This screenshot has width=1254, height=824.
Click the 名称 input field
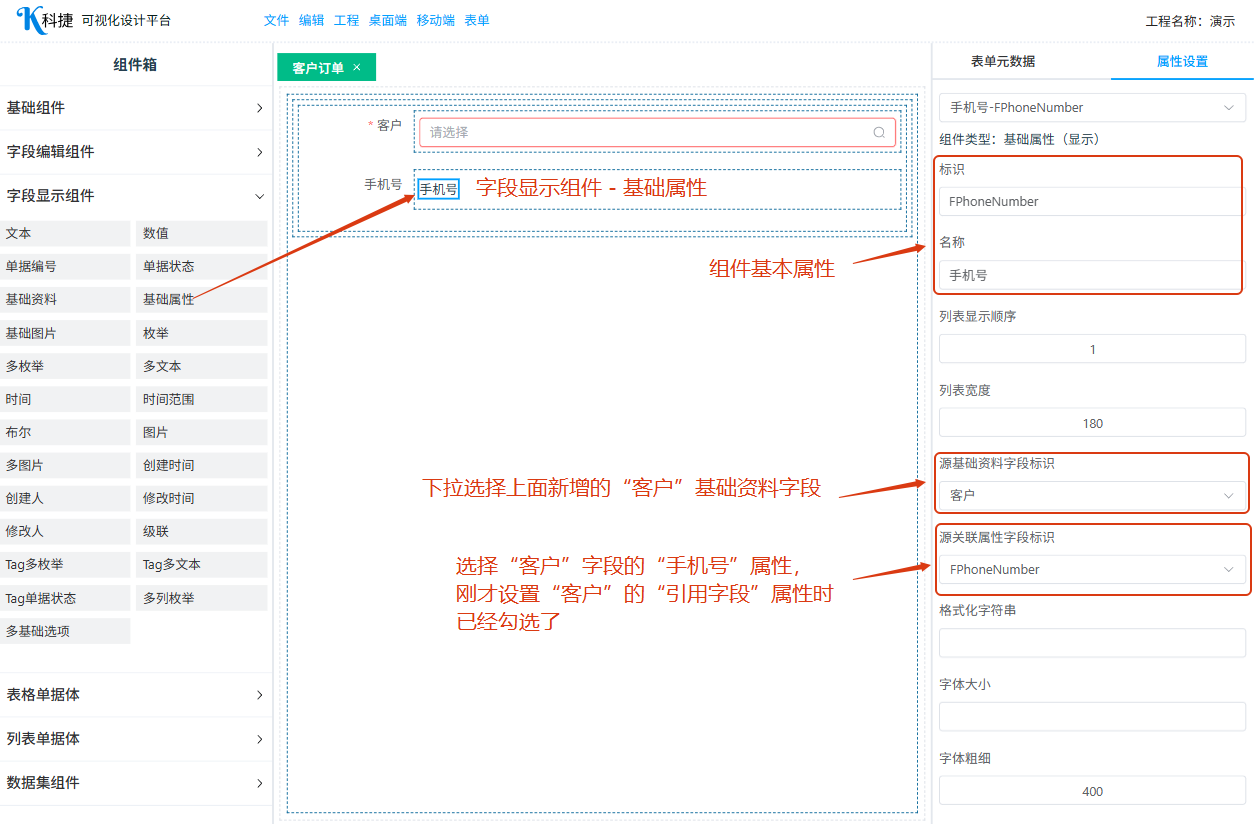pyautogui.click(x=1092, y=275)
